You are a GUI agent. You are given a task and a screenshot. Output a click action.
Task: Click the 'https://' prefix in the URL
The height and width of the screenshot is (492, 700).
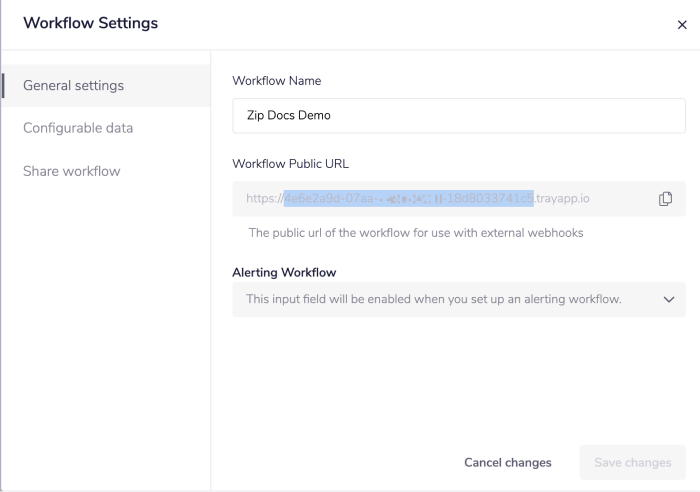[x=264, y=198]
